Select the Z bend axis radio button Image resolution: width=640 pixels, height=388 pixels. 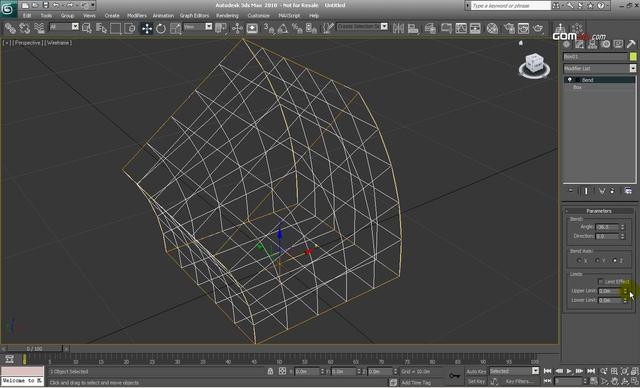pos(615,260)
